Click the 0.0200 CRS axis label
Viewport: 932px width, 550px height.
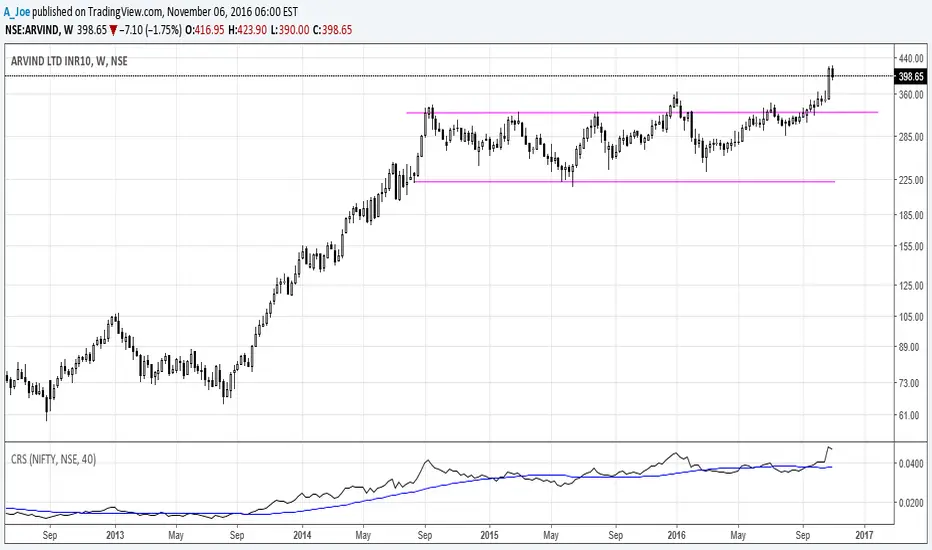pos(911,503)
